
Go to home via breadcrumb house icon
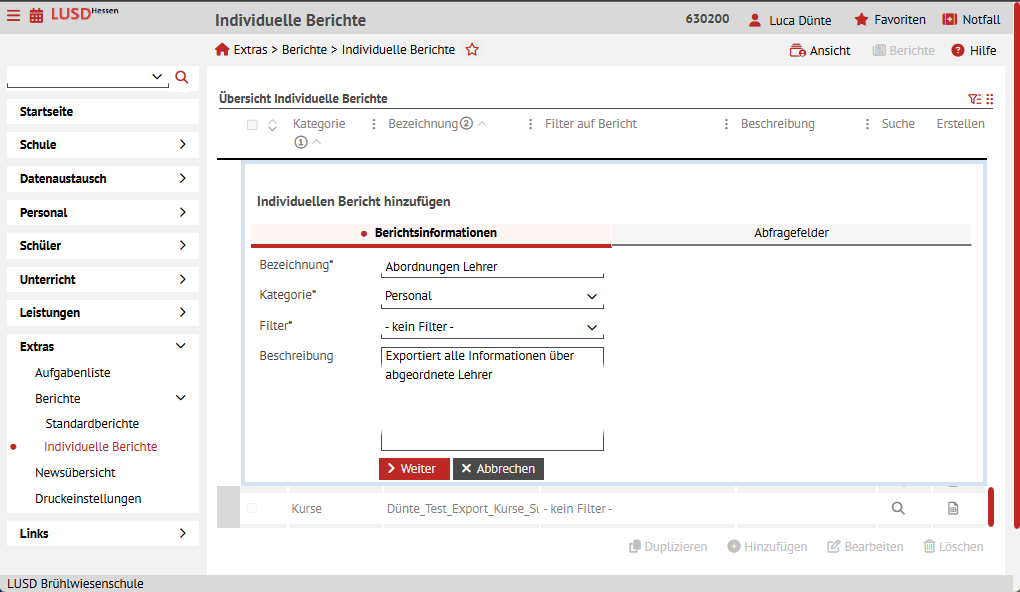222,49
